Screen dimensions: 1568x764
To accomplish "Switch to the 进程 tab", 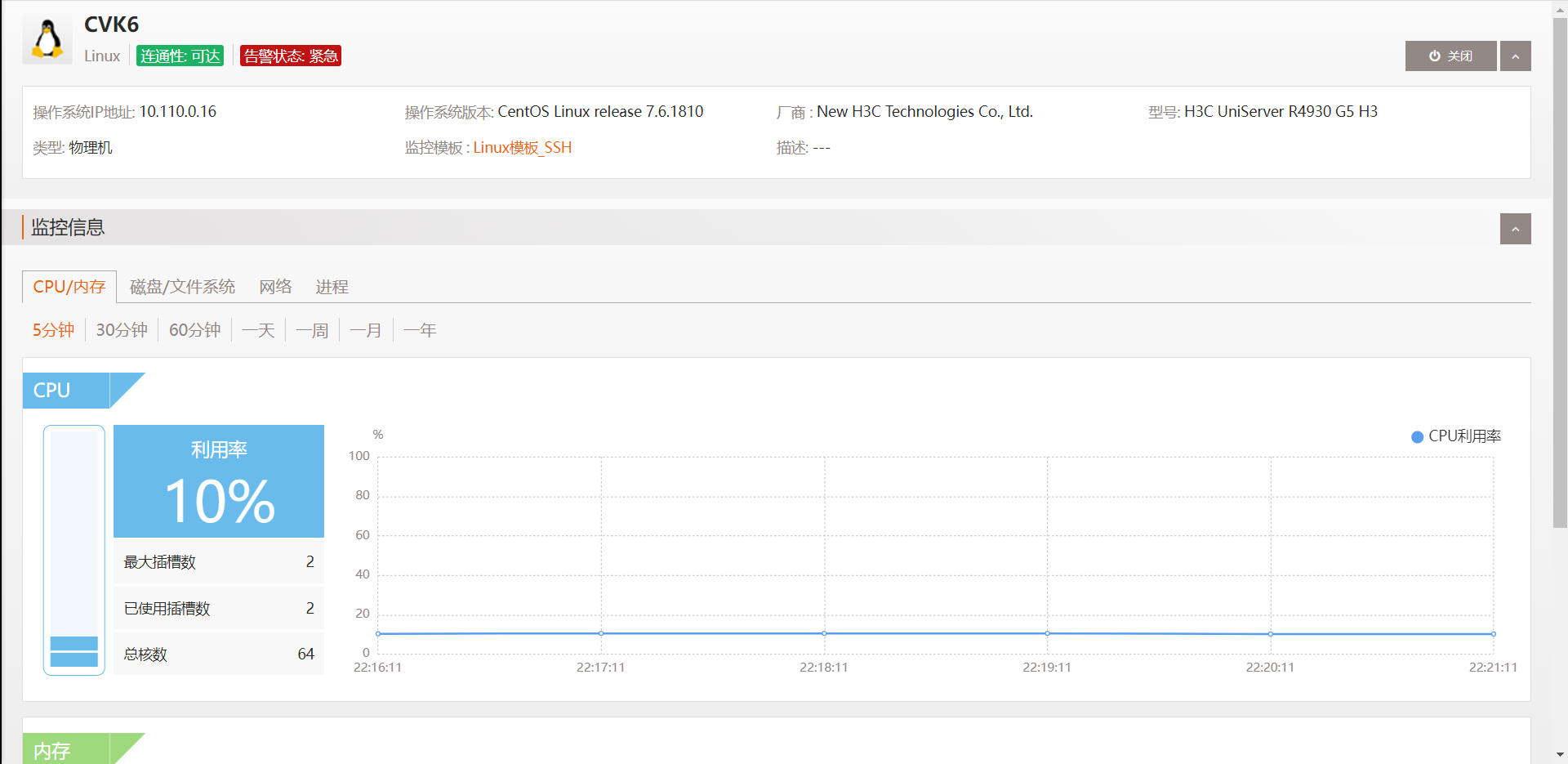I will pos(332,287).
